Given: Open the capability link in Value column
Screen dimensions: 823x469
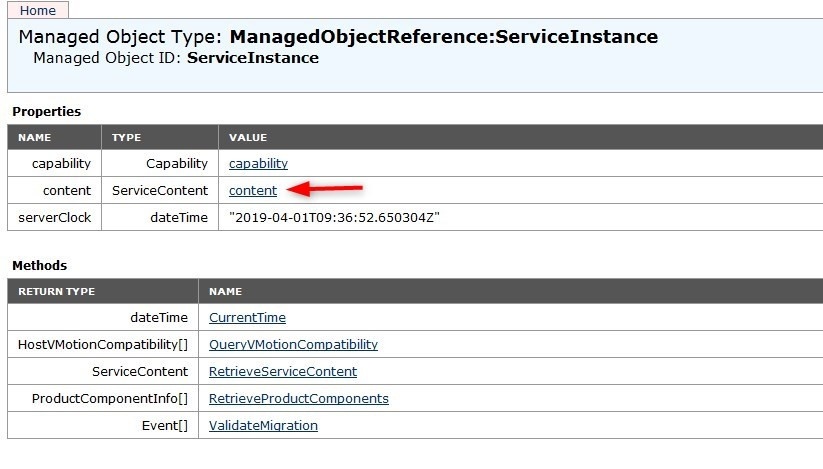Looking at the screenshot, I should [258, 163].
